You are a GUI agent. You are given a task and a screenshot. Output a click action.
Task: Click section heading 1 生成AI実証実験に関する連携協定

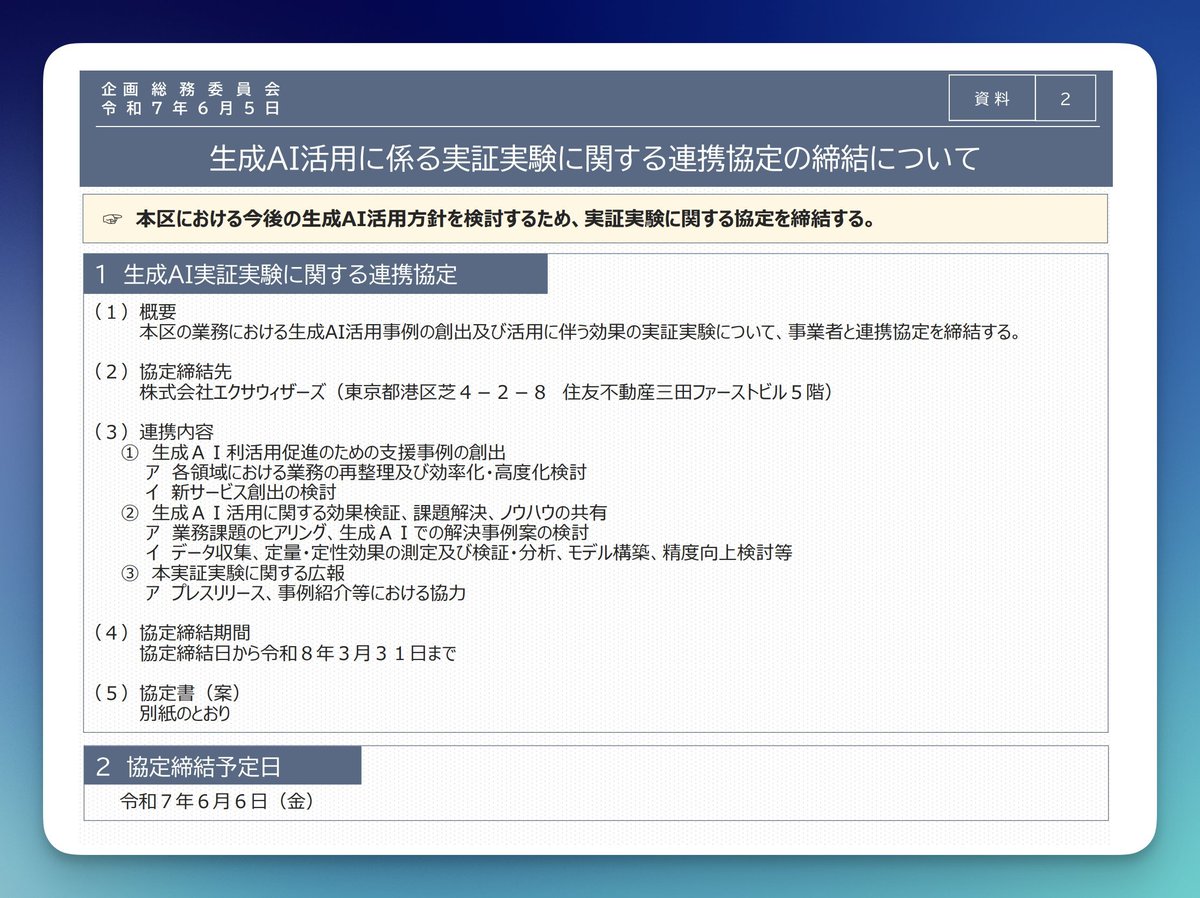coord(316,274)
